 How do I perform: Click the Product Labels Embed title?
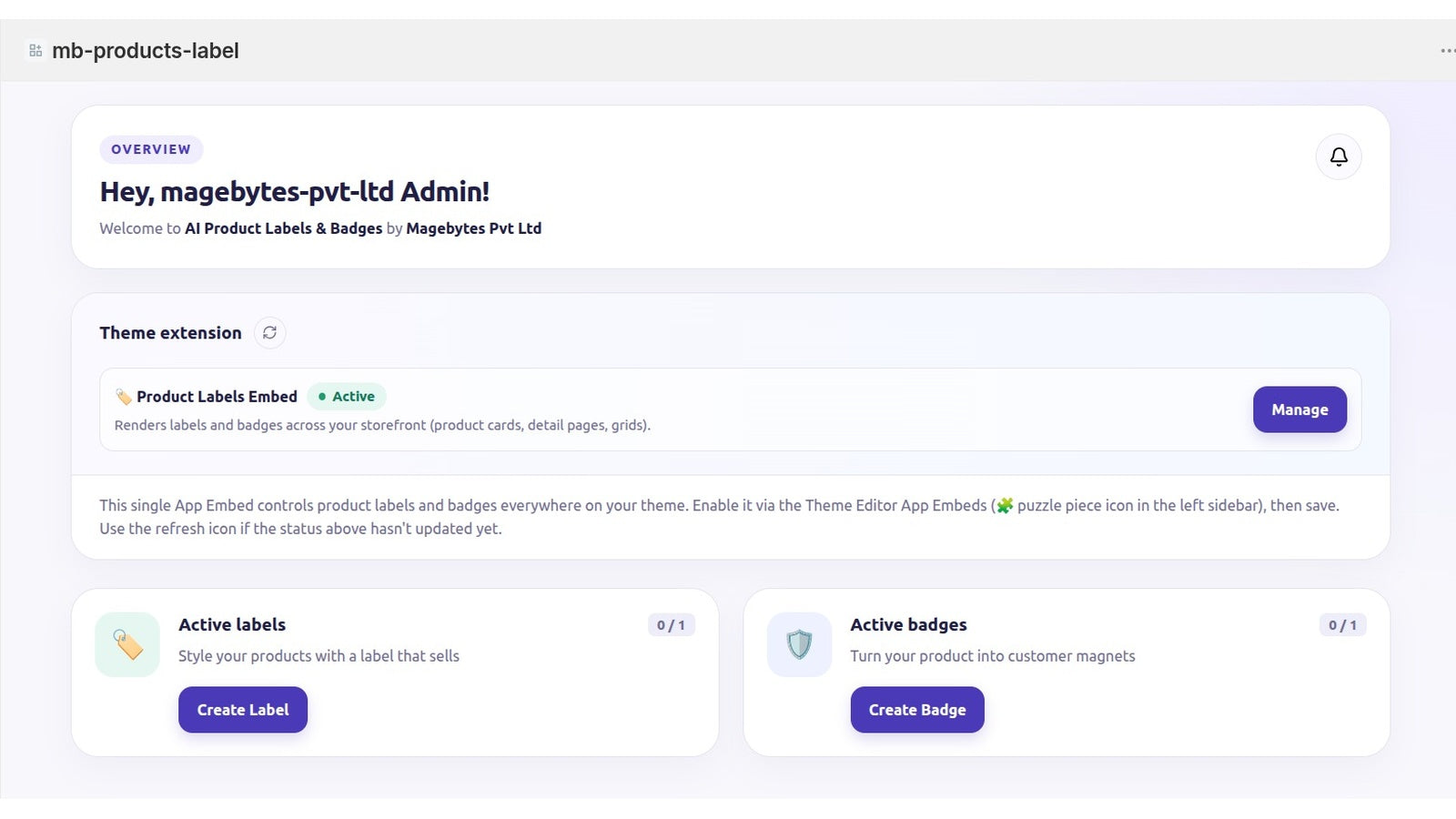217,397
